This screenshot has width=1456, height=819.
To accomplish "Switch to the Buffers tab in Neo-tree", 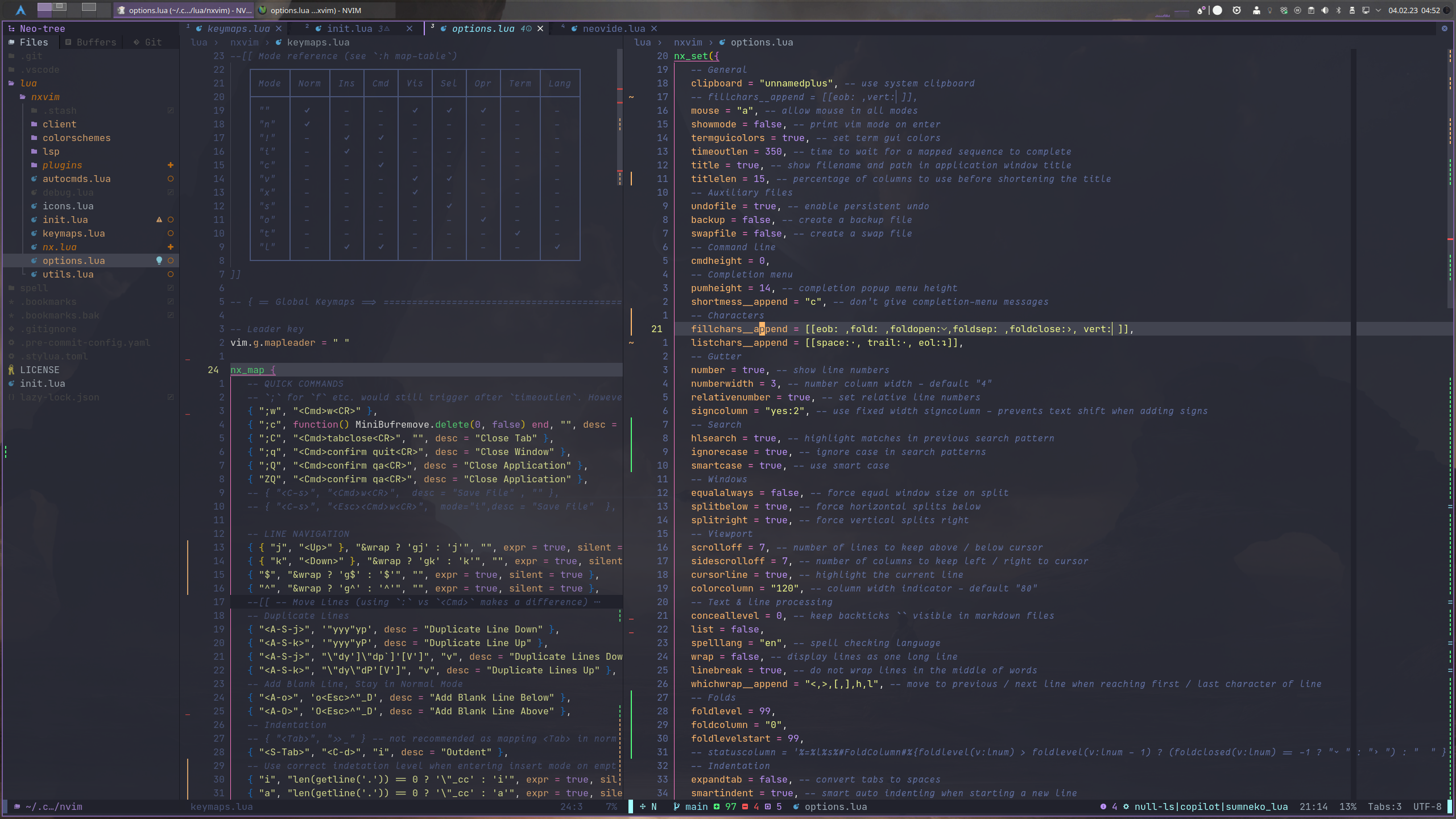I will [90, 42].
